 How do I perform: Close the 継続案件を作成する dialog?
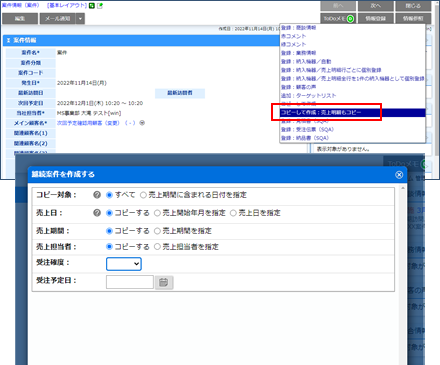coord(399,175)
